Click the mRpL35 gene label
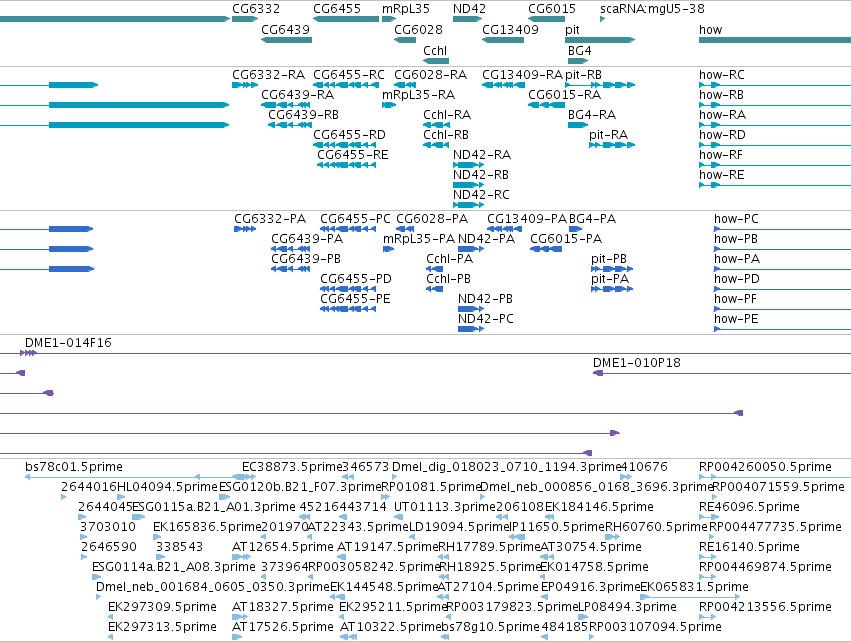 405,9
